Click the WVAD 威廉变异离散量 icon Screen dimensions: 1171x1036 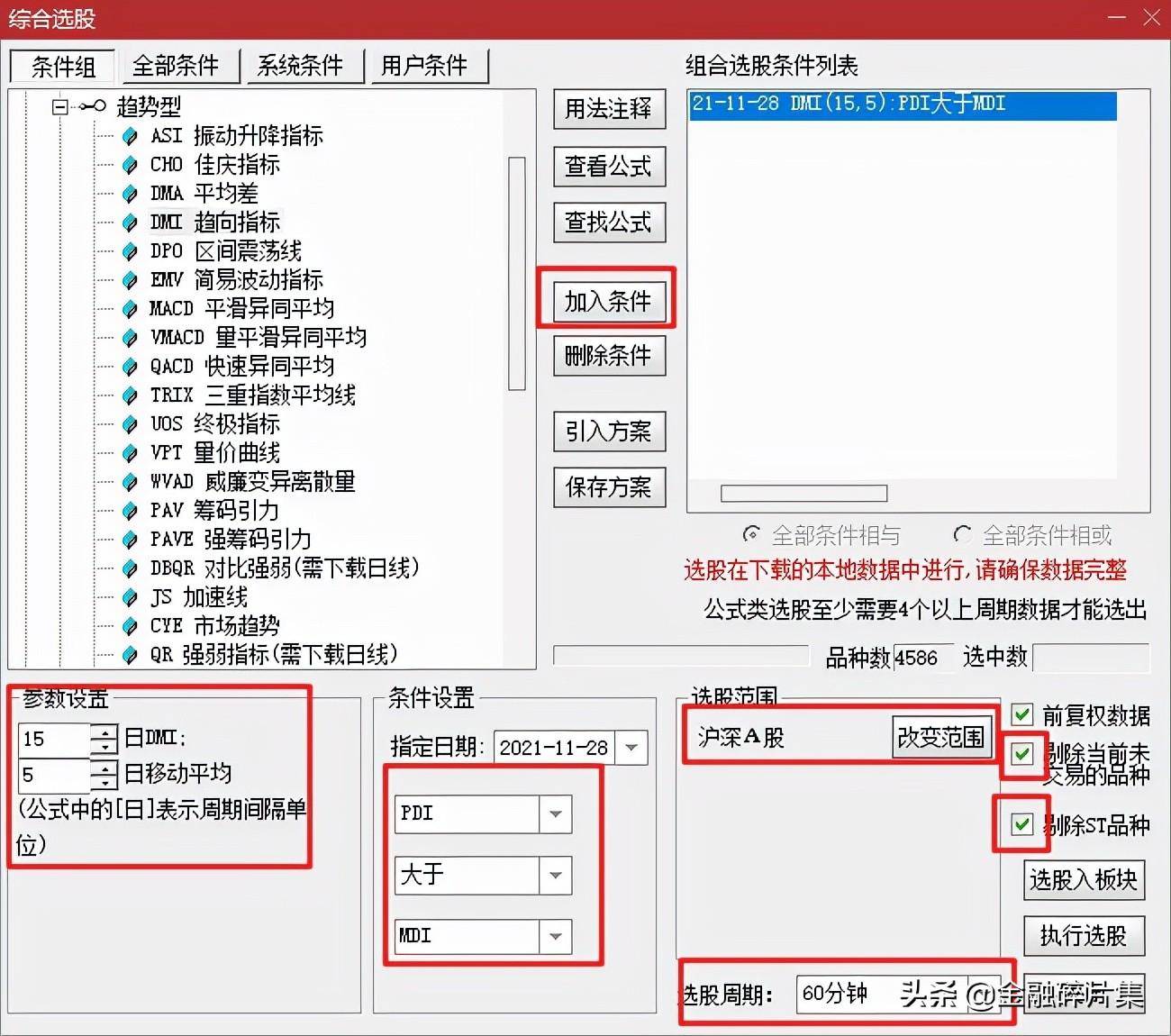click(130, 482)
